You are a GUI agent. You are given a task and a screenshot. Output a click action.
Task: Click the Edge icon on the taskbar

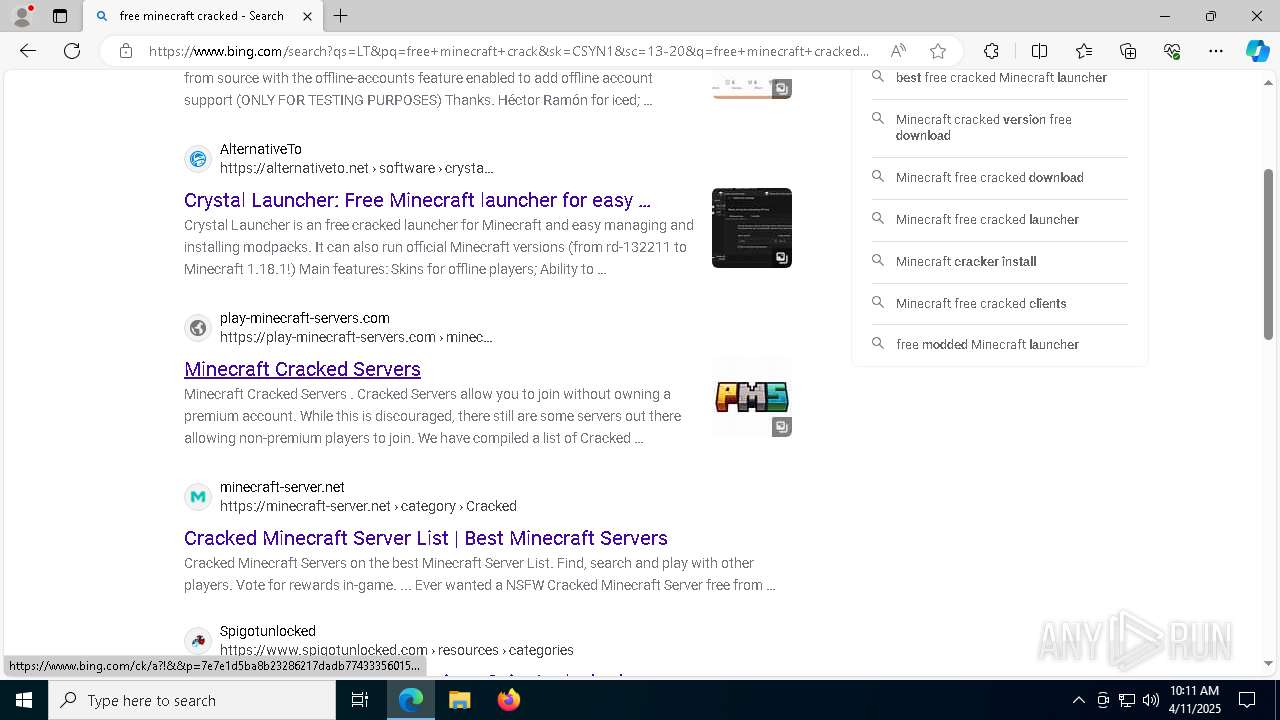pos(411,700)
